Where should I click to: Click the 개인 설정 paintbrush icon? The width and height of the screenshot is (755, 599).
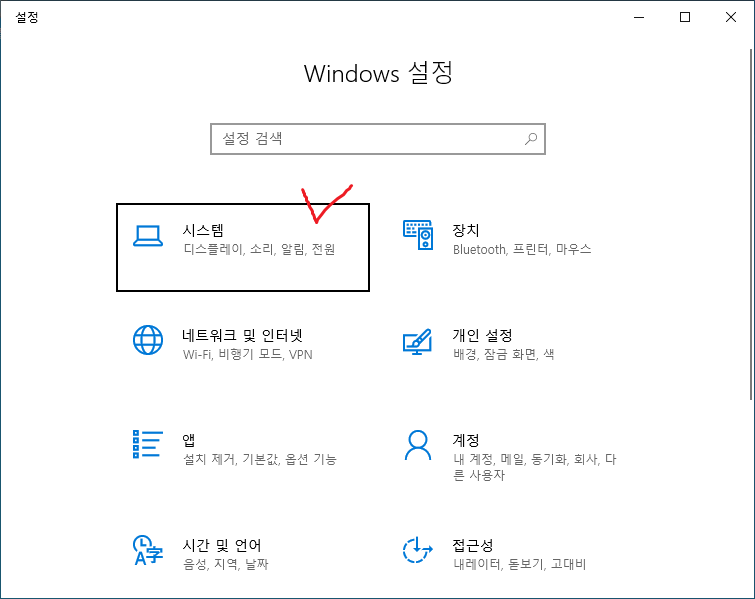point(417,341)
